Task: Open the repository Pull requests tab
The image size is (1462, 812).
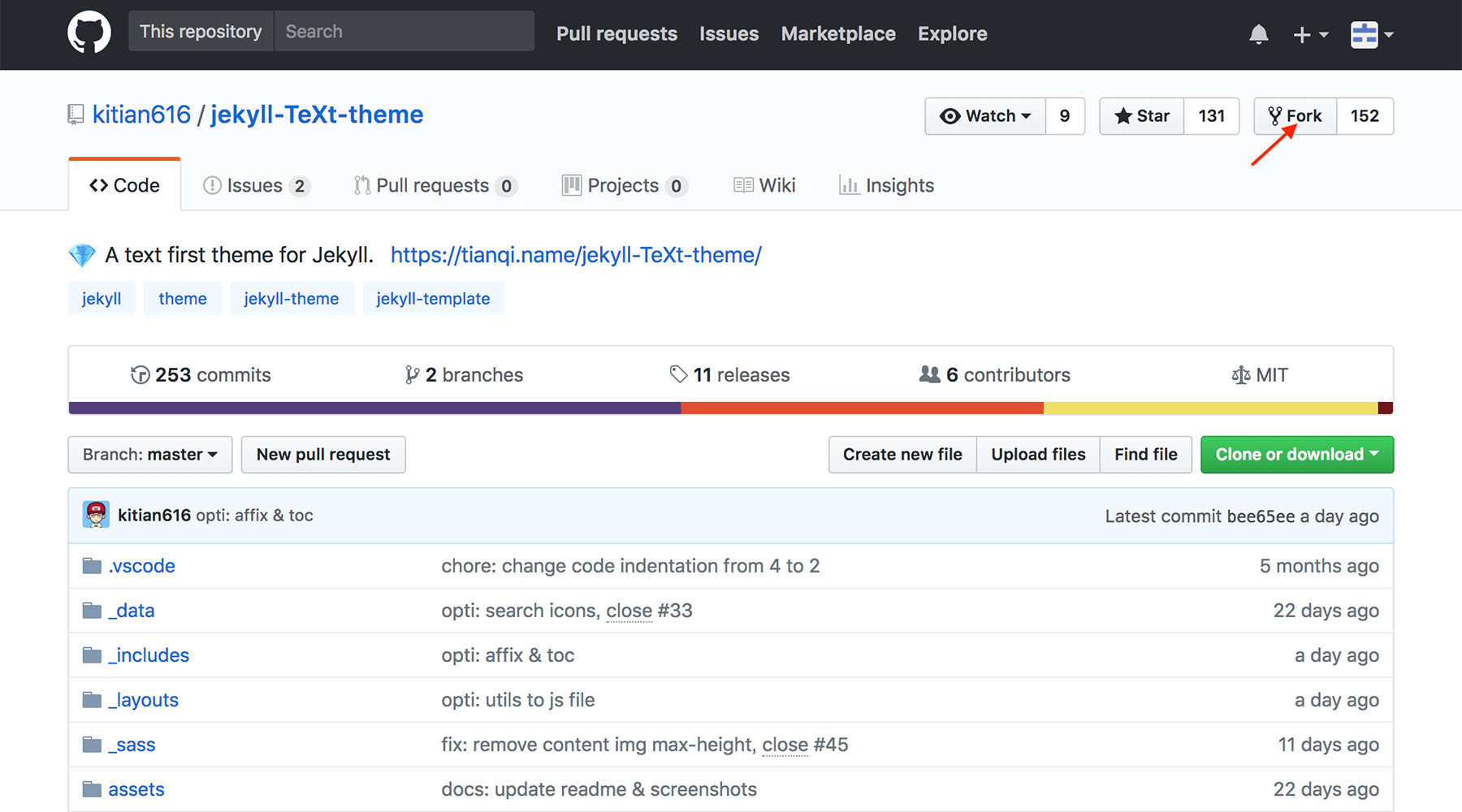Action: click(x=435, y=185)
